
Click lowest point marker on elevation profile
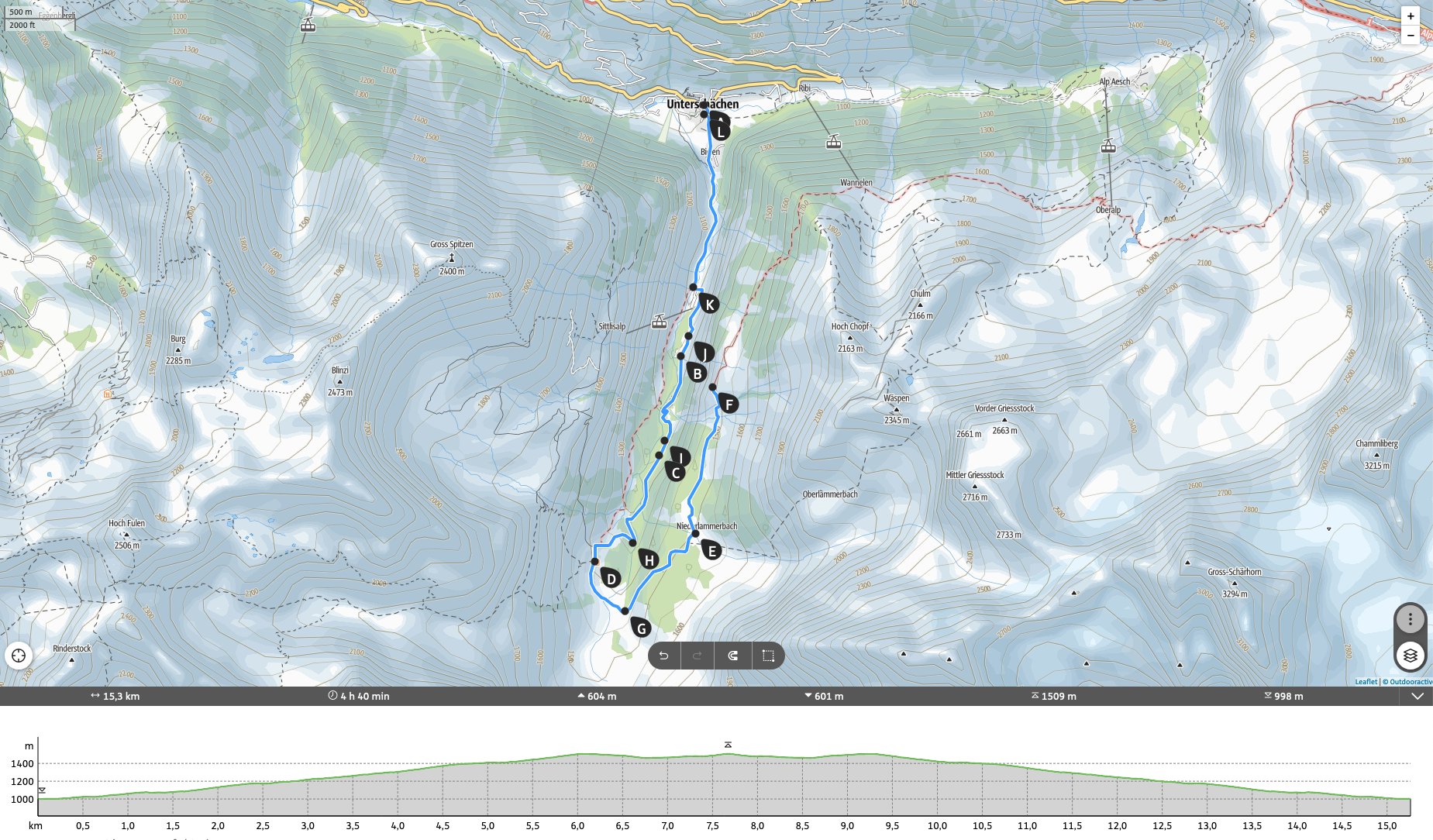click(42, 790)
